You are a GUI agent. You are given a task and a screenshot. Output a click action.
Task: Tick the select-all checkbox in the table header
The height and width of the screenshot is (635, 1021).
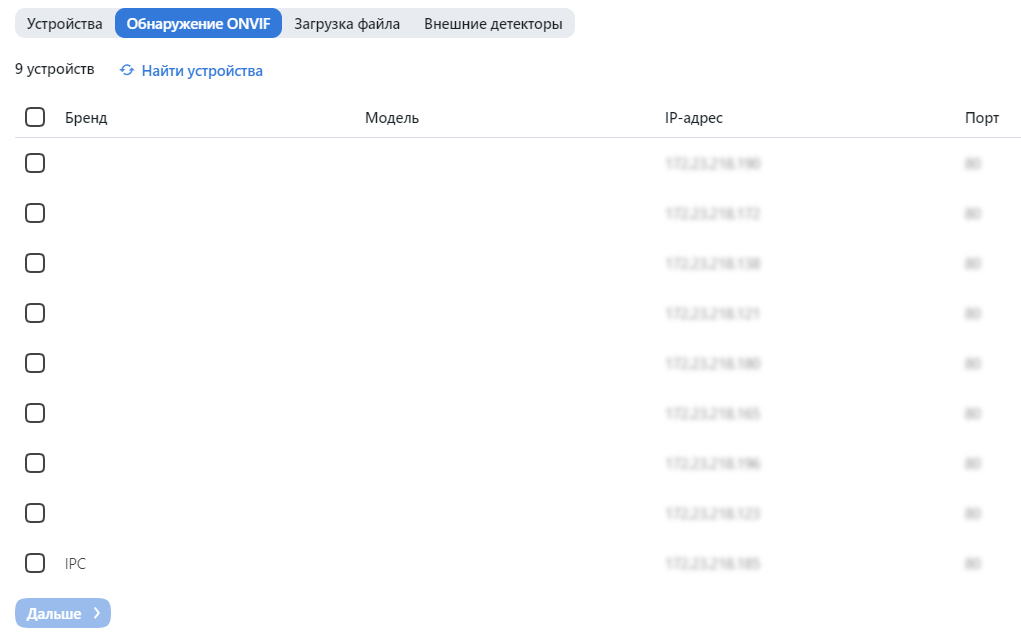tap(35, 117)
